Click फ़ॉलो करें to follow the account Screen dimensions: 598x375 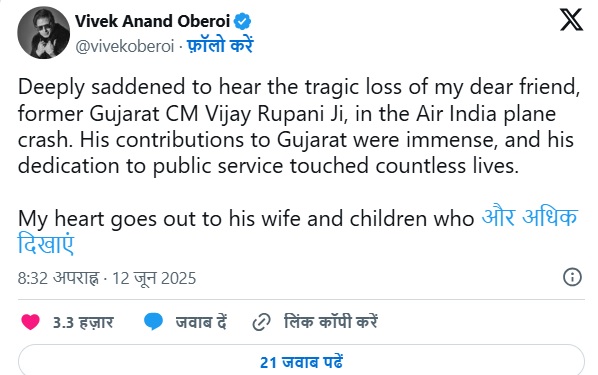220,46
